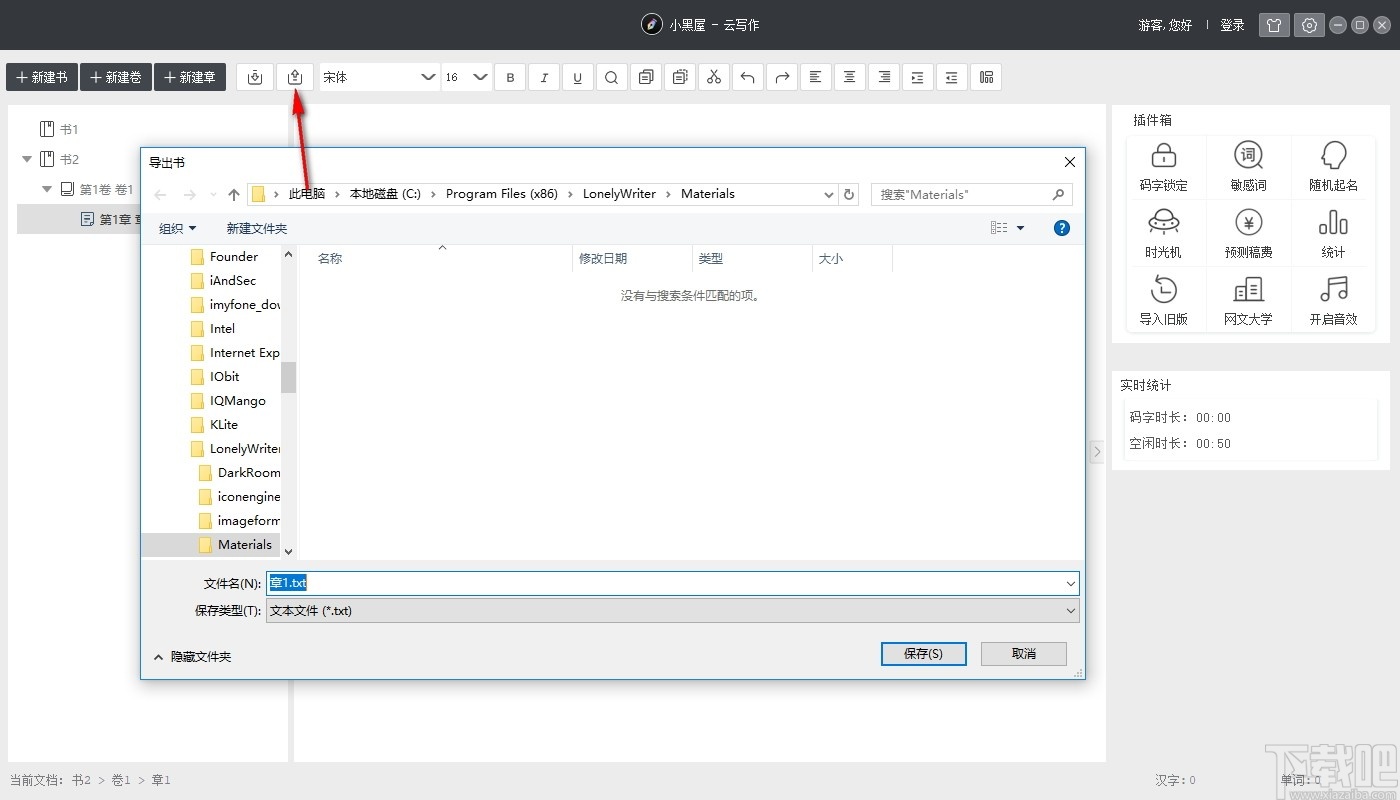Open the 预测稿费 plugin
Image resolution: width=1400 pixels, height=800 pixels.
point(1248,234)
